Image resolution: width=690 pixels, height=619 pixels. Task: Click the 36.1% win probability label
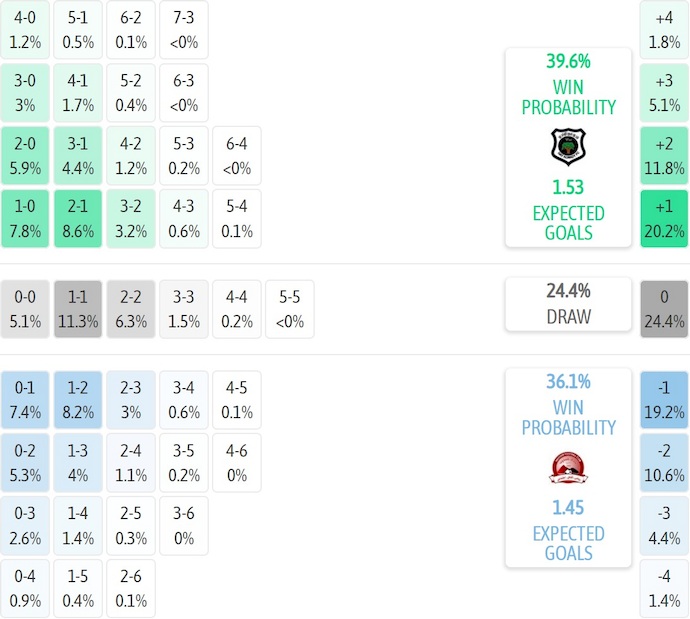(568, 381)
